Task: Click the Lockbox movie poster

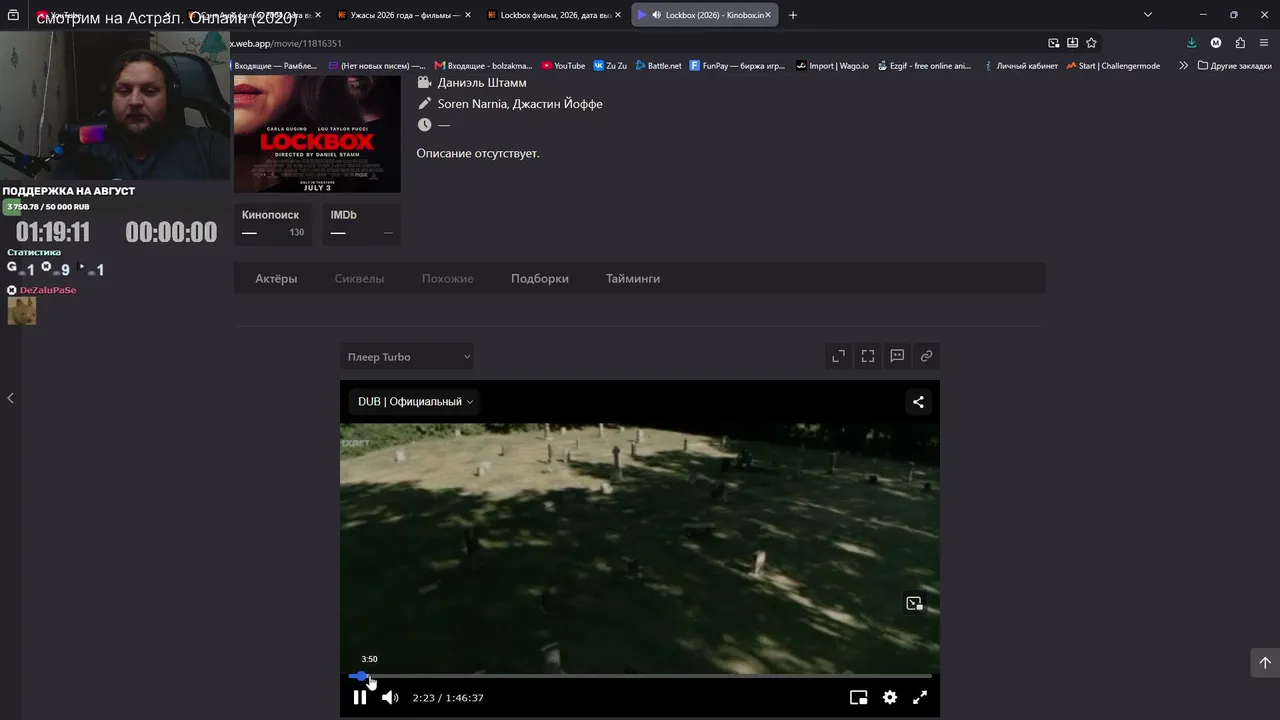Action: pos(317,134)
